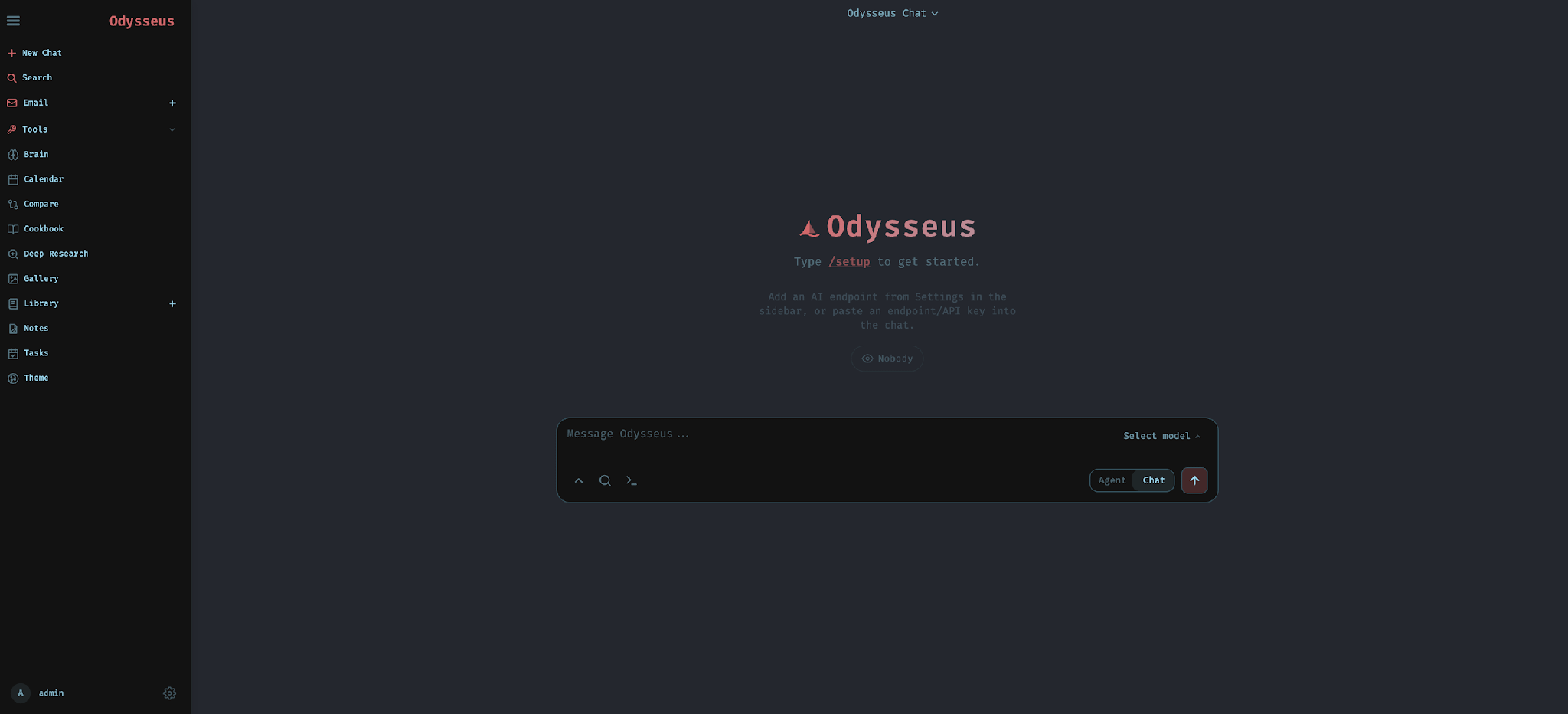This screenshot has width=1568, height=714.
Task: Open the Brain tool
Action: pos(36,154)
